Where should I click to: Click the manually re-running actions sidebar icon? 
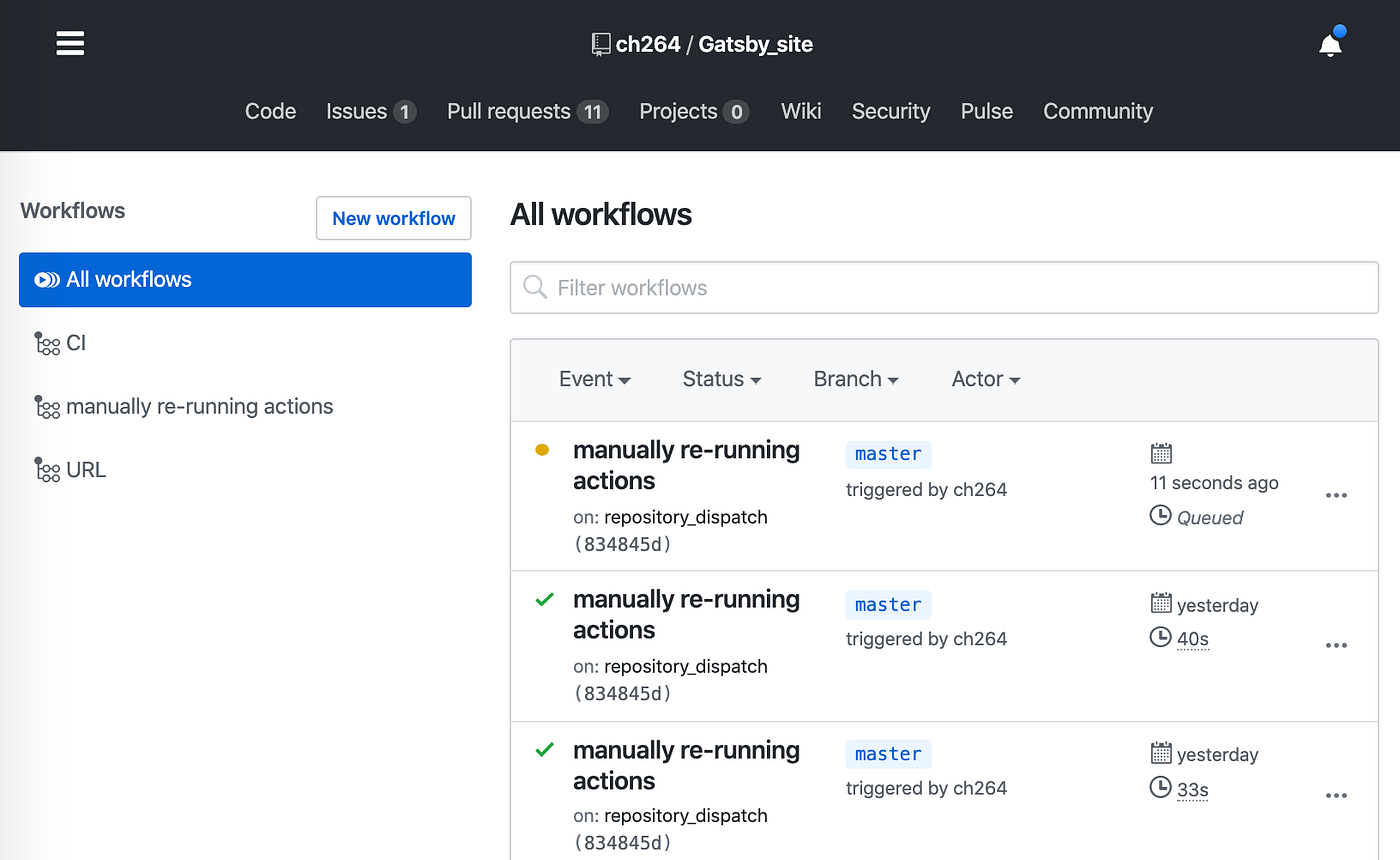(47, 407)
